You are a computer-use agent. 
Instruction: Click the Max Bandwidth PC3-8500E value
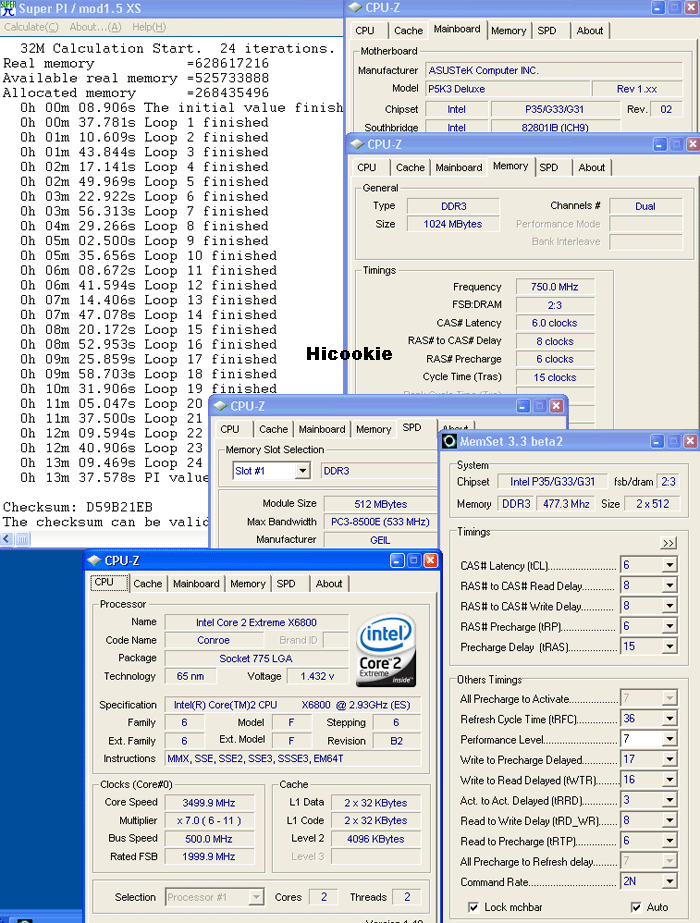[380, 522]
